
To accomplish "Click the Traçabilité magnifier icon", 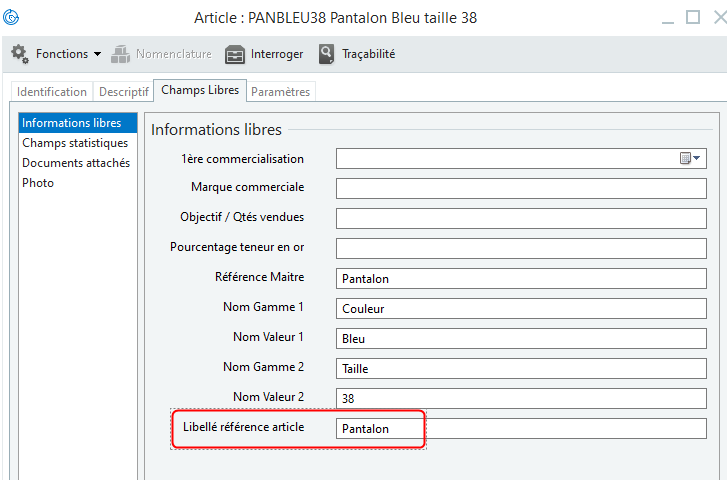I will (x=326, y=54).
